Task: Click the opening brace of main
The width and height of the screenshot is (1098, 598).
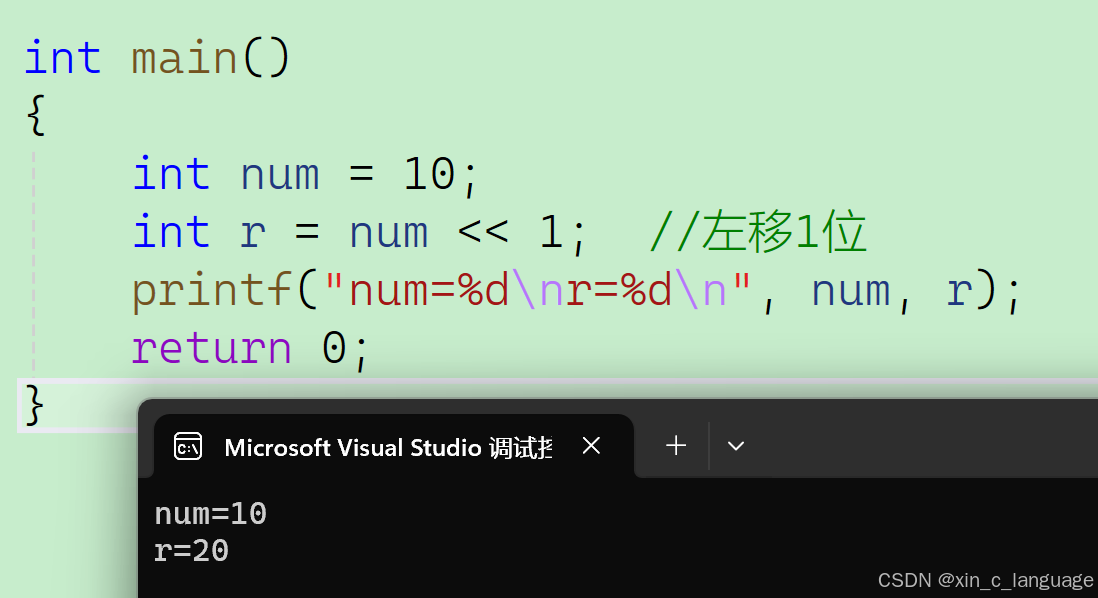Action: (36, 114)
